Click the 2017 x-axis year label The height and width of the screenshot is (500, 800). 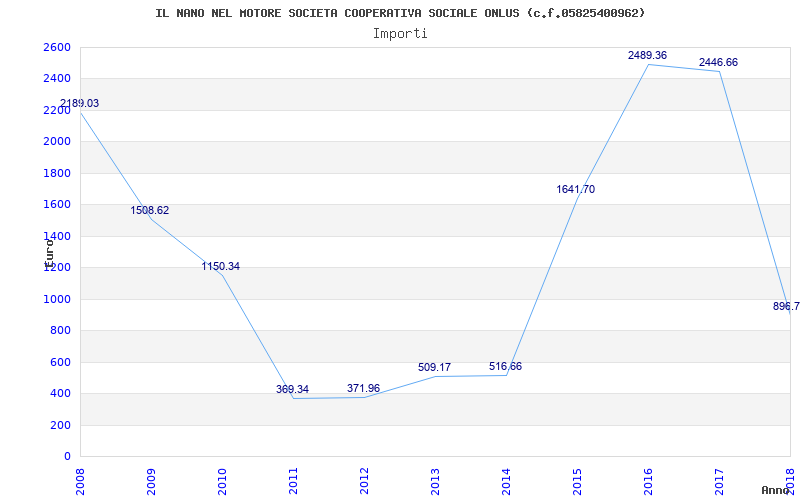pos(719,480)
